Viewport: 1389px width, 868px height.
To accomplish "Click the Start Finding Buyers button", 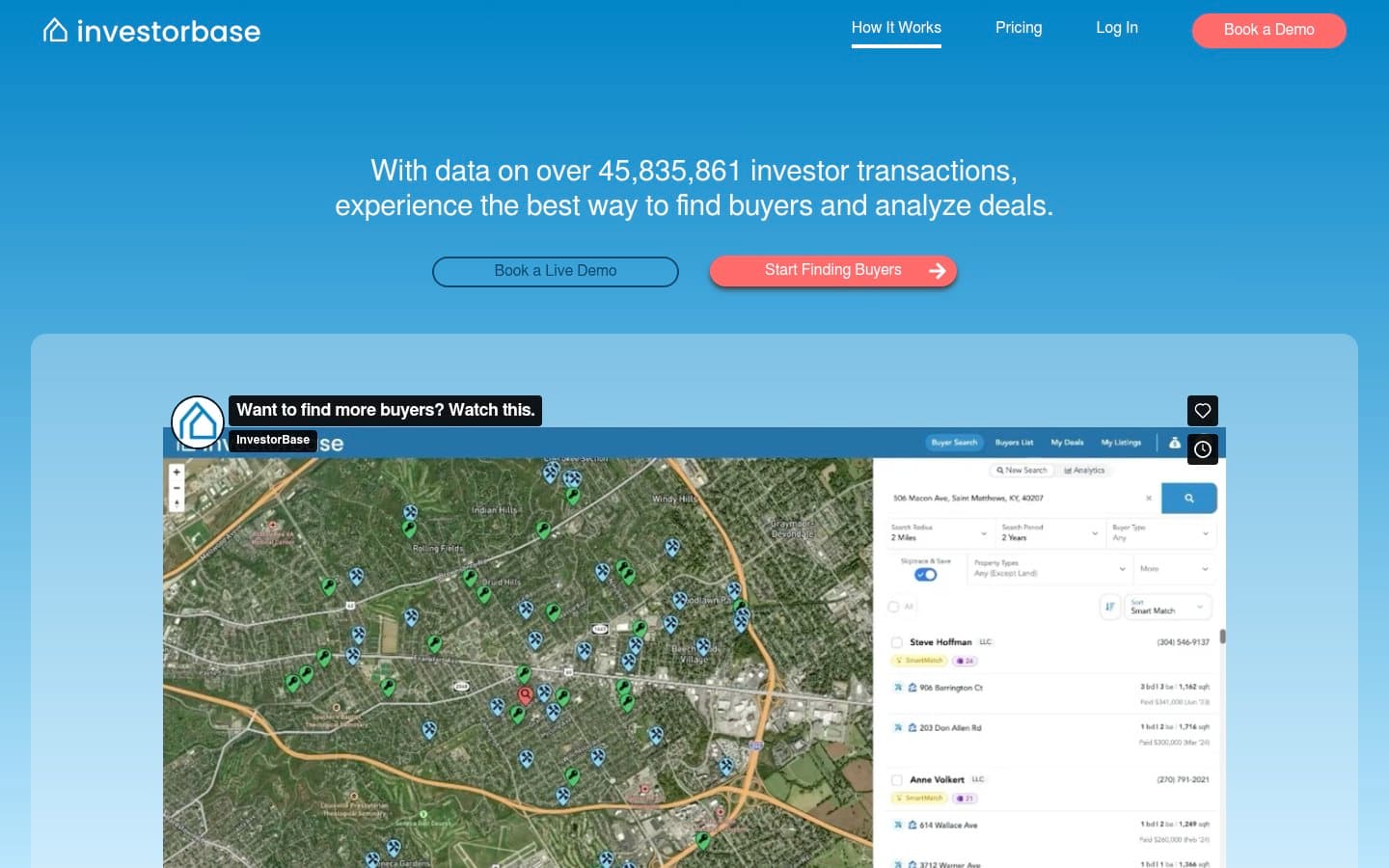I will [833, 271].
